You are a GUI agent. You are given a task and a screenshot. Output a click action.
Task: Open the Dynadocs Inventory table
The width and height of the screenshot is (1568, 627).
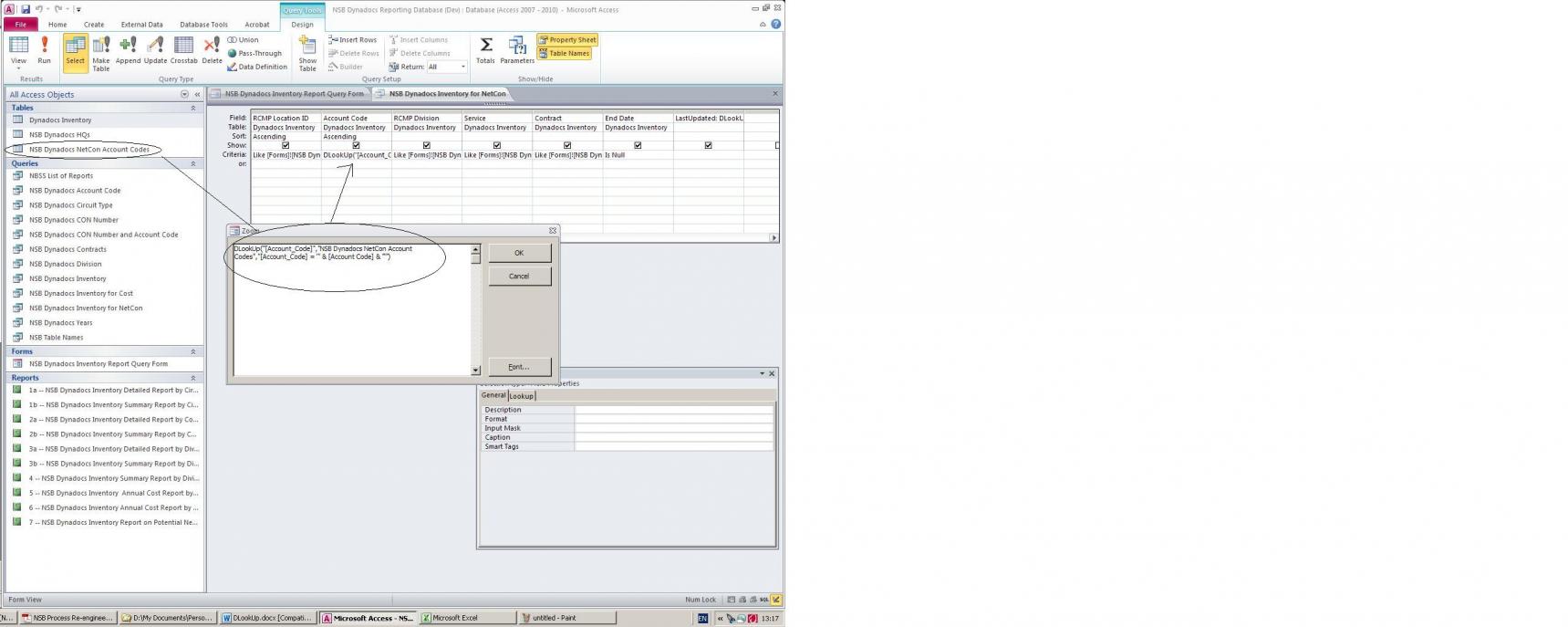[x=60, y=120]
